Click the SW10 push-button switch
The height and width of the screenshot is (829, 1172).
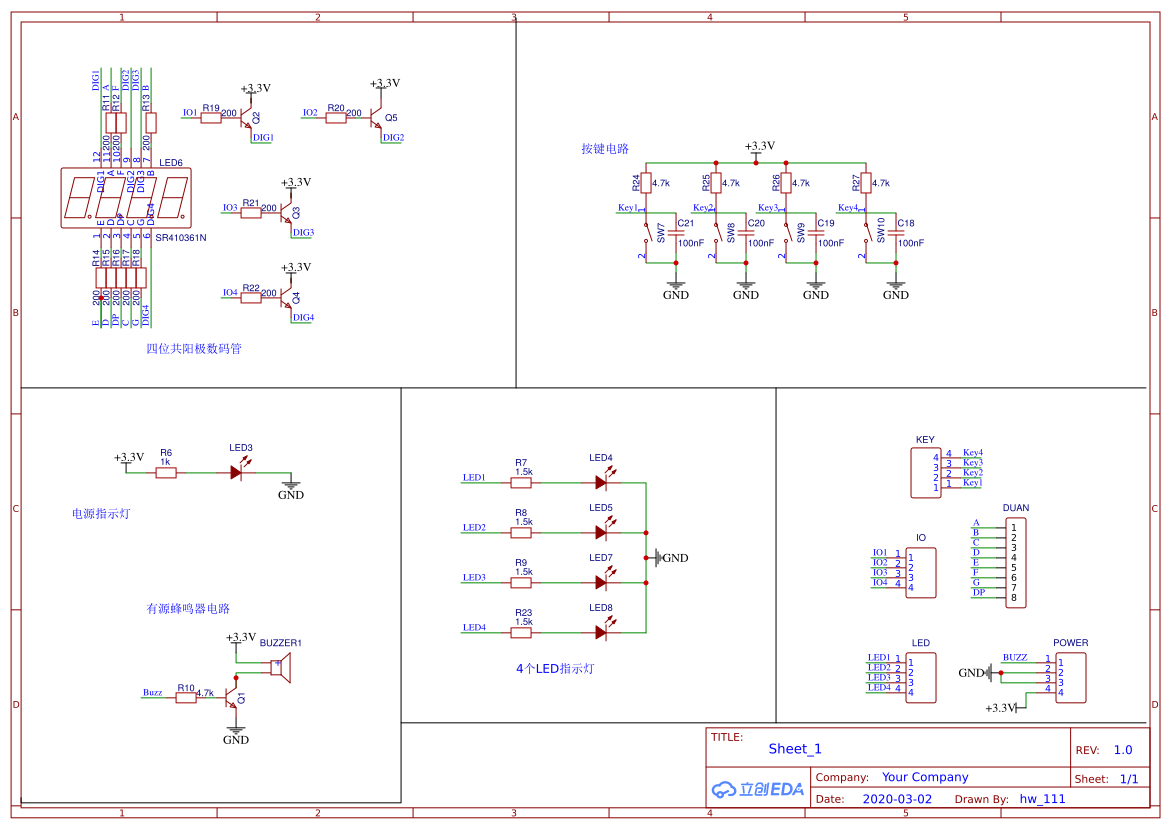[866, 232]
